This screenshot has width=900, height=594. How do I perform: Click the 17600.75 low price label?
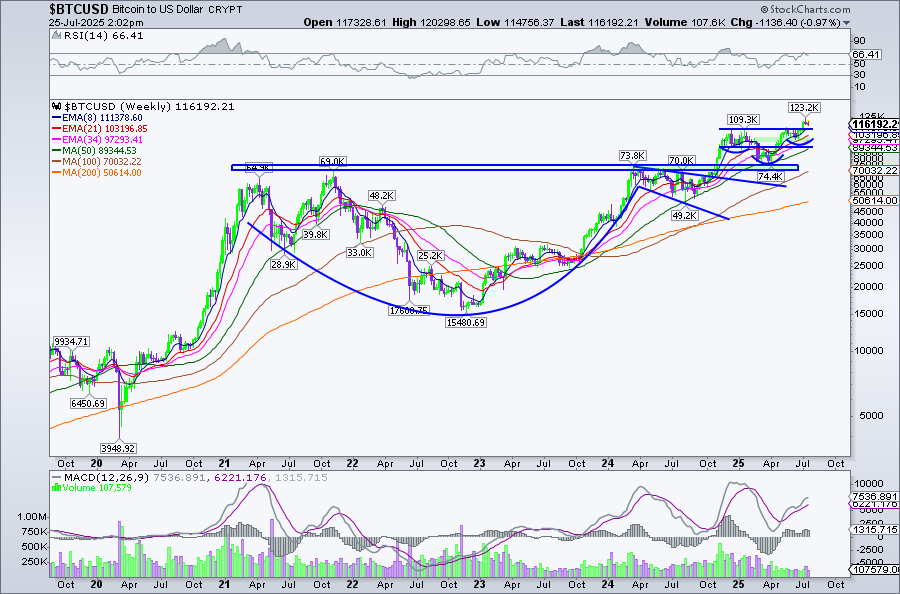click(x=409, y=310)
